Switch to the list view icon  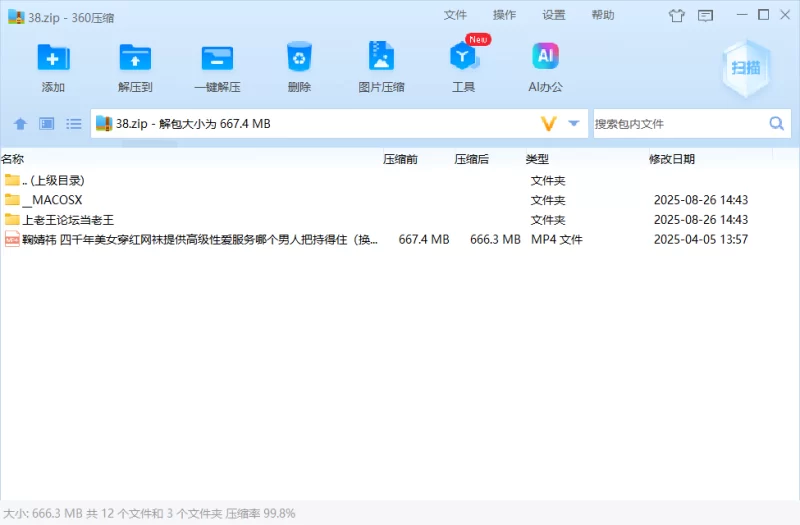[73, 123]
